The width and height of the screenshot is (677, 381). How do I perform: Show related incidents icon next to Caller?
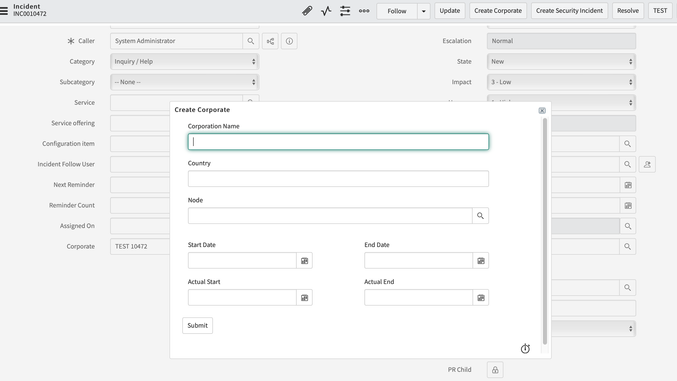(x=270, y=41)
